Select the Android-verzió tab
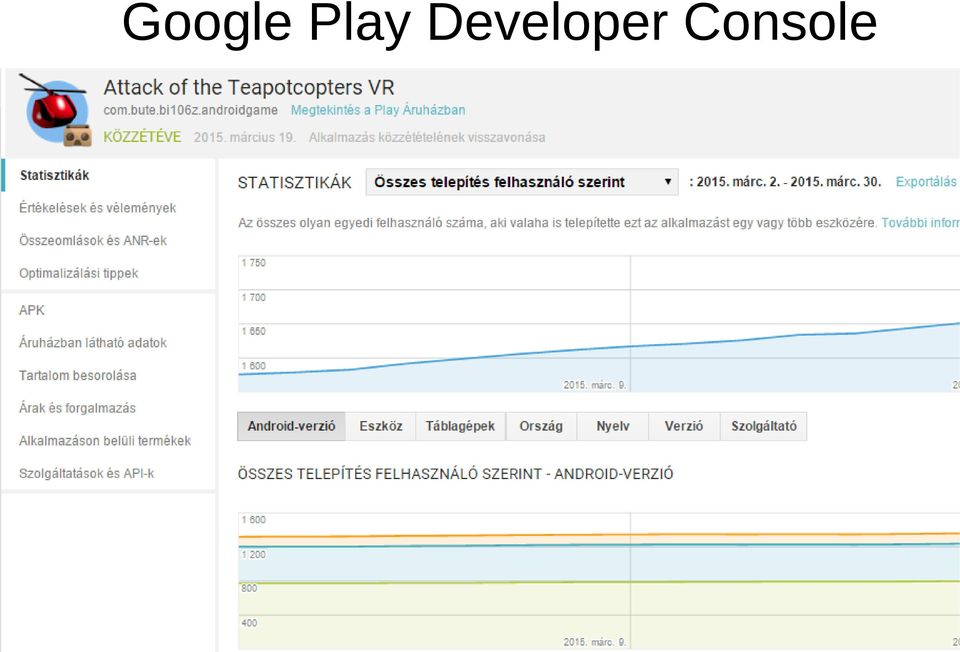The height and width of the screenshot is (652, 960). [291, 426]
